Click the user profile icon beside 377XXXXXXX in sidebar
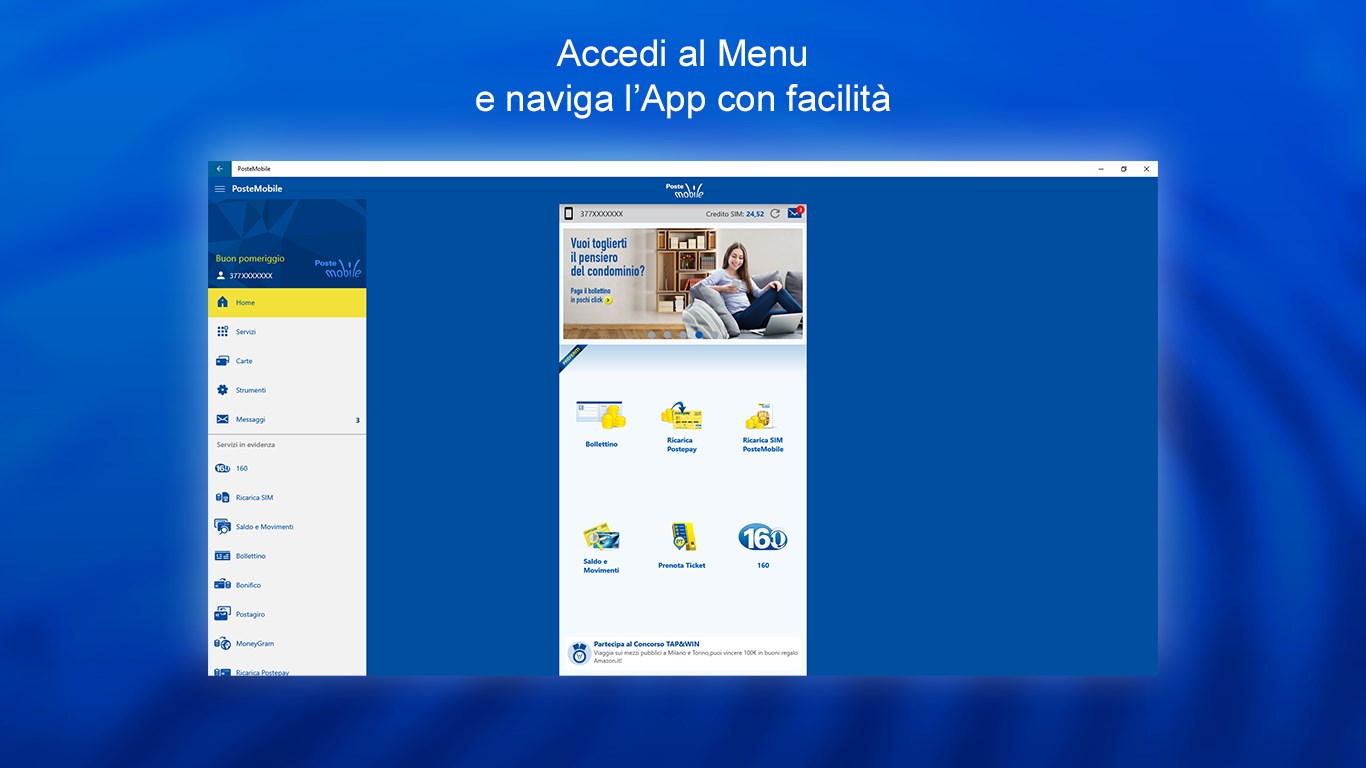The image size is (1366, 768). 221,275
